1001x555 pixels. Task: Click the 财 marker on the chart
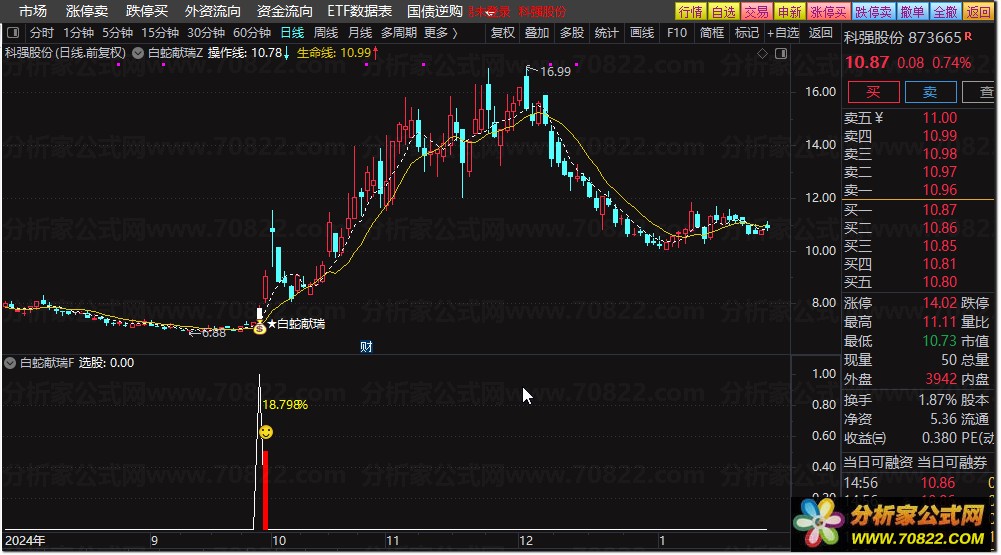click(366, 346)
